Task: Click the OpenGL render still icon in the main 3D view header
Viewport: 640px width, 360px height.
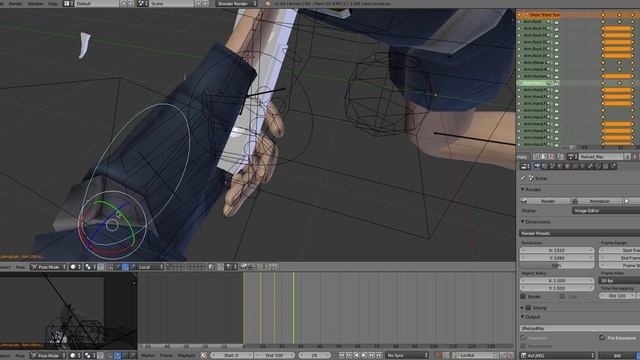Action: pyautogui.click(x=243, y=267)
